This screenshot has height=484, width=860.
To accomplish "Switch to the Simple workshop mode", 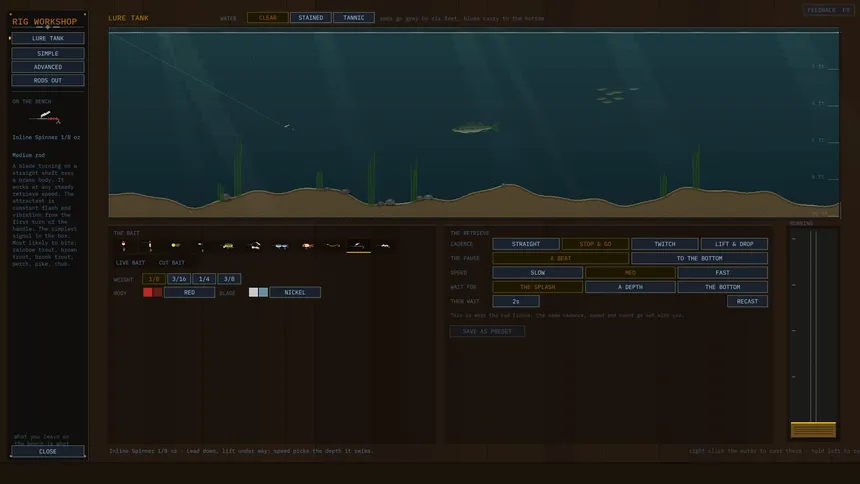I will (48, 53).
